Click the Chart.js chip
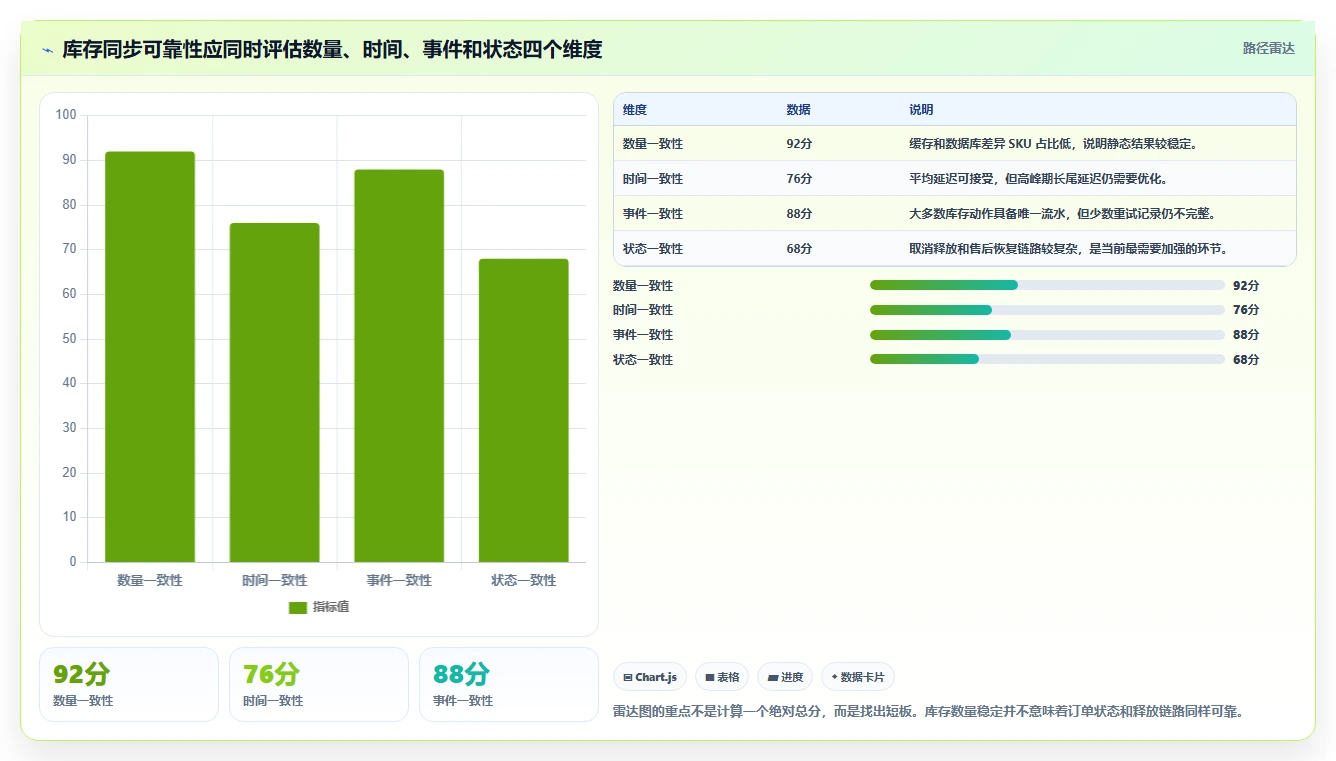This screenshot has width=1336, height=761. [x=650, y=677]
